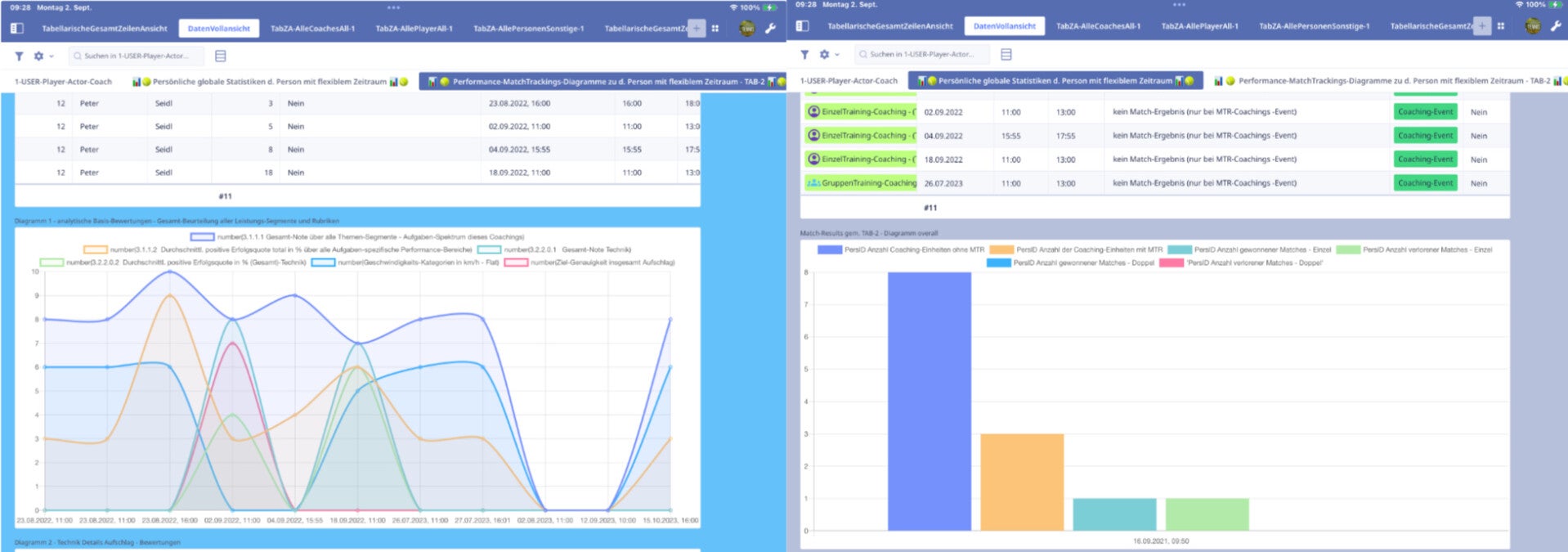Open the grid overview icon in the right window

coord(1501,26)
